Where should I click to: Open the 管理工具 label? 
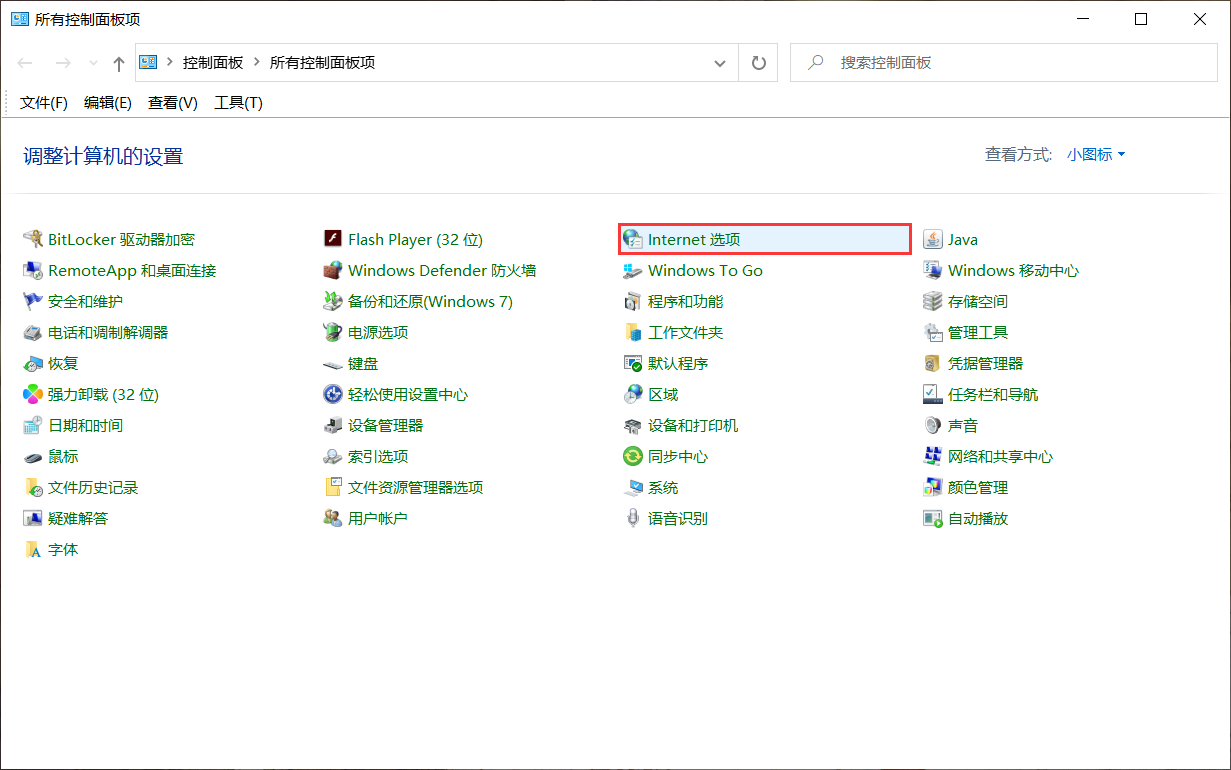[x=978, y=332]
